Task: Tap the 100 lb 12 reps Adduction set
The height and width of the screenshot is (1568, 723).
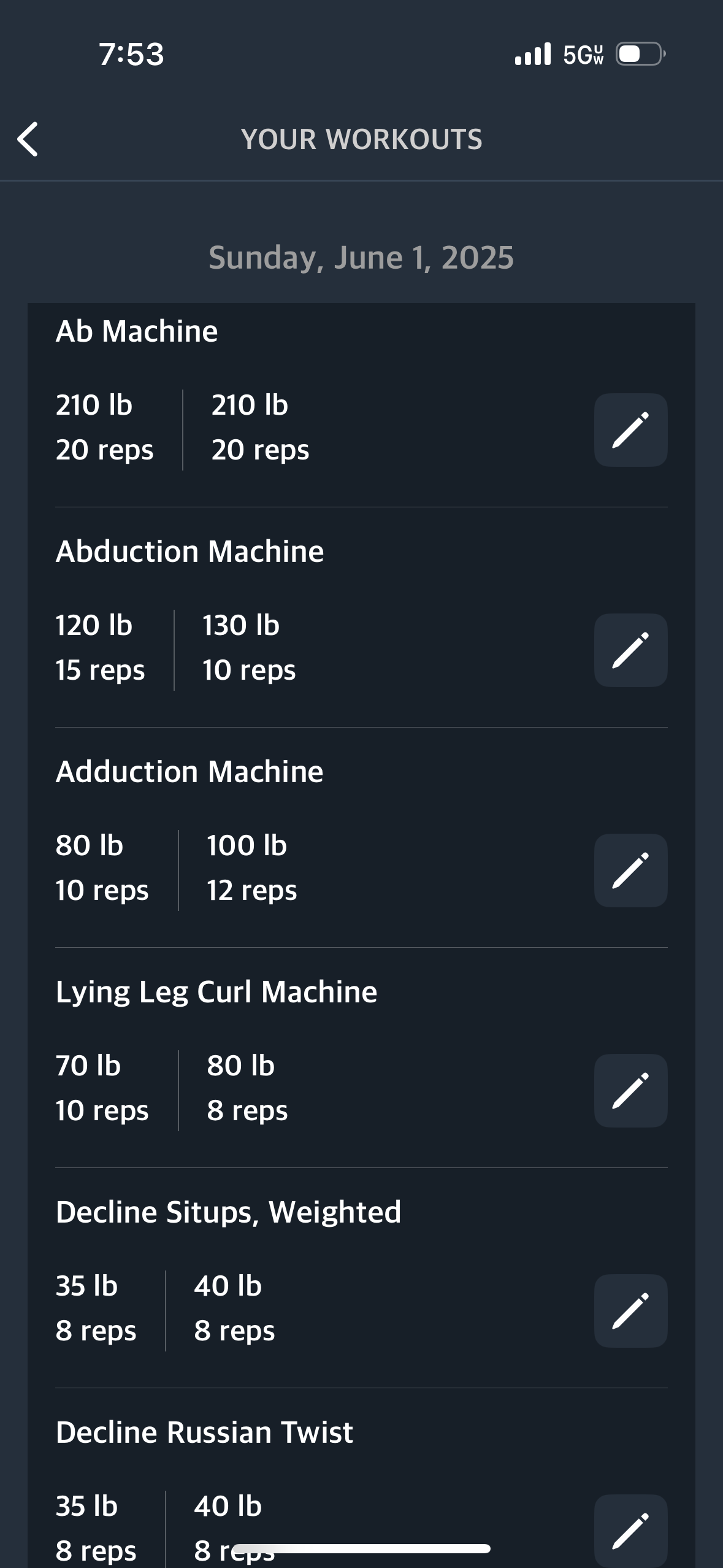Action: 251,868
